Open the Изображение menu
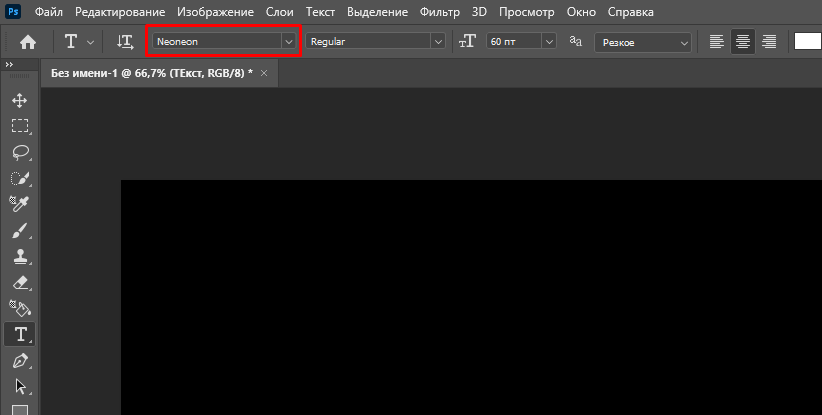 point(215,12)
